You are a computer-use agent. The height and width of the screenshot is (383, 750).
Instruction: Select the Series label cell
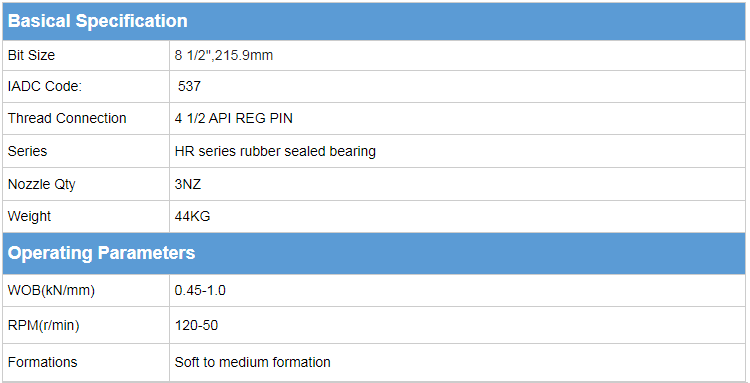(86, 151)
